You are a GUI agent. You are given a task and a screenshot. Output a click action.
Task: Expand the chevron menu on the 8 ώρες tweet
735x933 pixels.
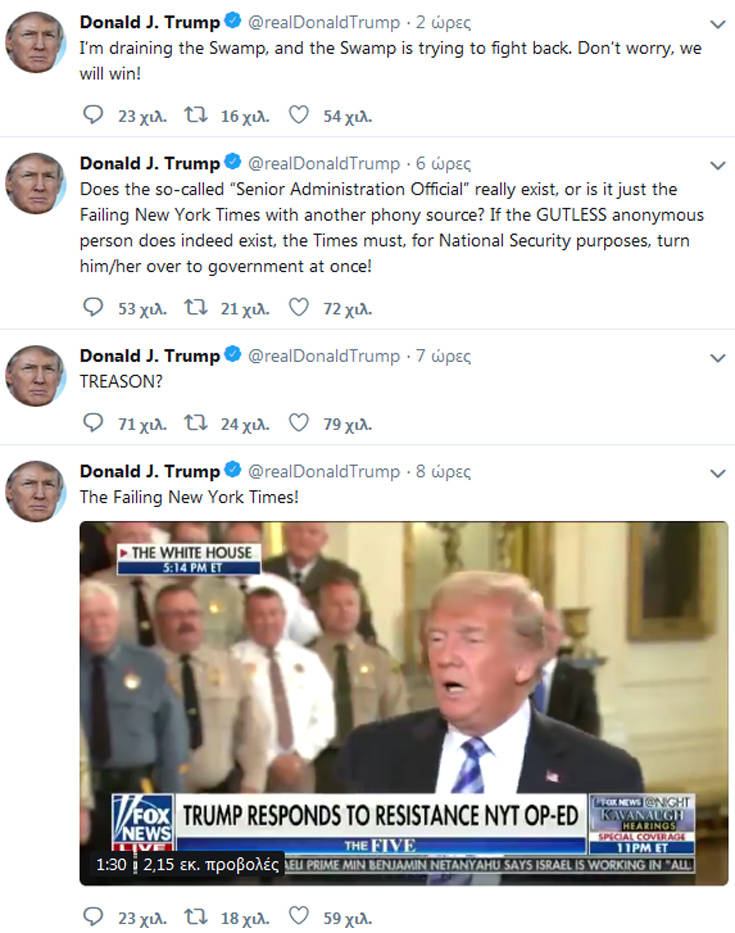click(718, 474)
